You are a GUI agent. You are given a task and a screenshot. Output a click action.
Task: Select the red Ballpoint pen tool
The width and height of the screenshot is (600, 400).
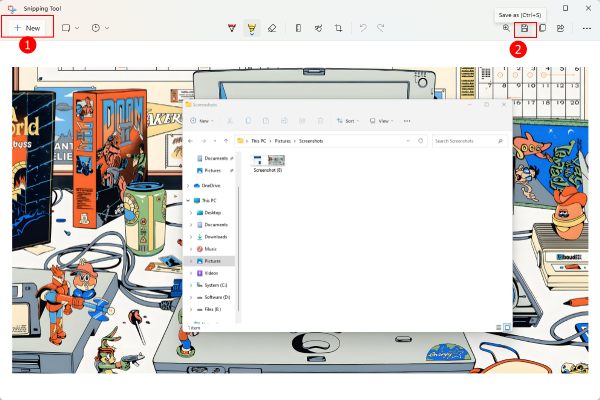tap(232, 28)
